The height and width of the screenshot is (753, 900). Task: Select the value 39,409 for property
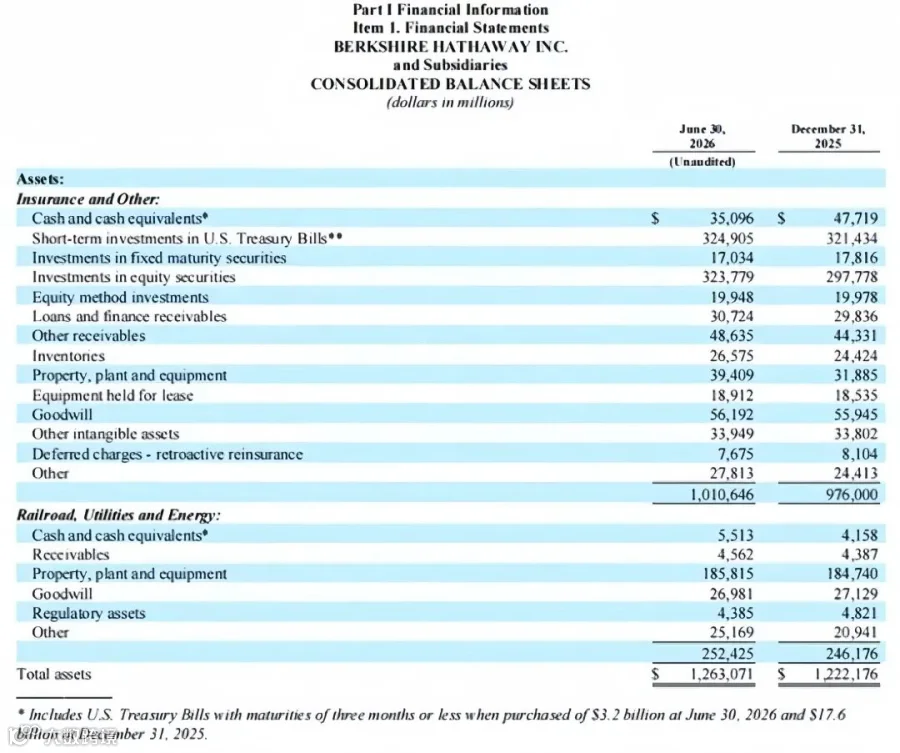point(731,375)
